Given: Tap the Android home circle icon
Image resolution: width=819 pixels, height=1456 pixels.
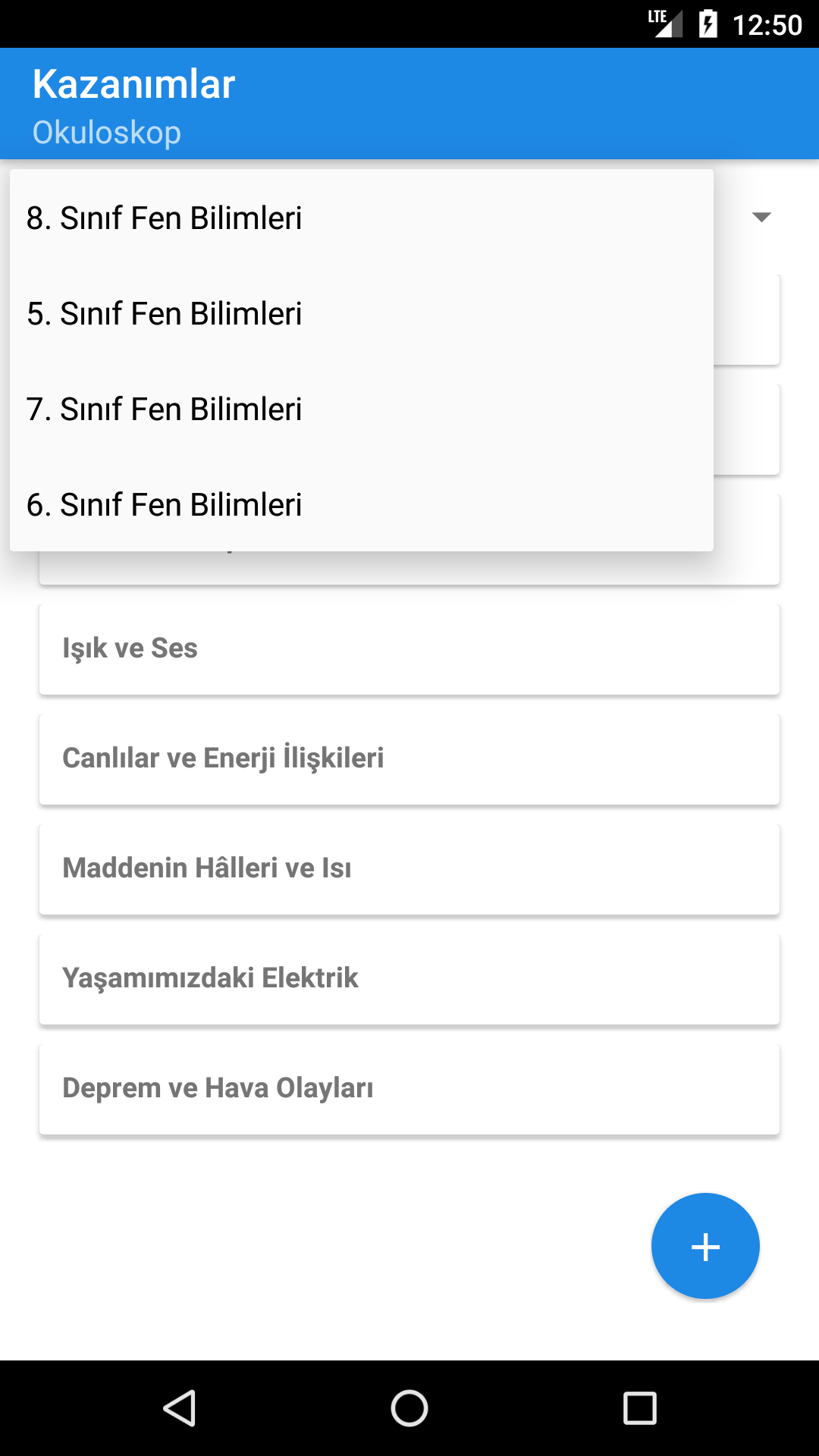Looking at the screenshot, I should pos(409,1408).
